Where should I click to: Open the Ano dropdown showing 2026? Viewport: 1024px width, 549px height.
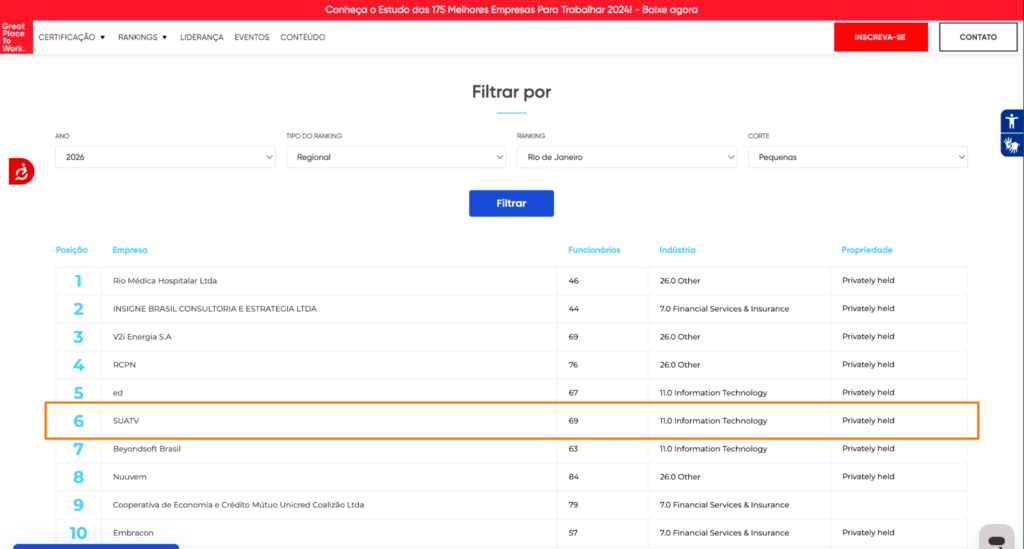165,157
